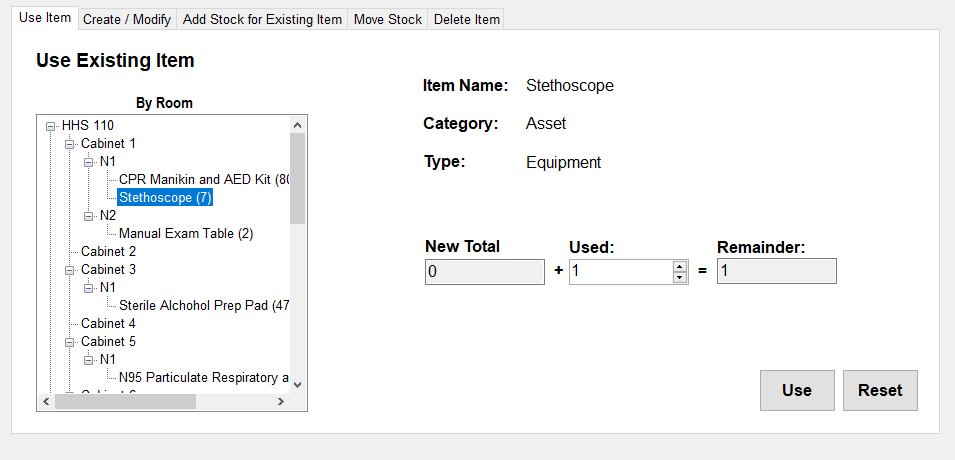Click the tree scroll down arrow

pyautogui.click(x=297, y=384)
